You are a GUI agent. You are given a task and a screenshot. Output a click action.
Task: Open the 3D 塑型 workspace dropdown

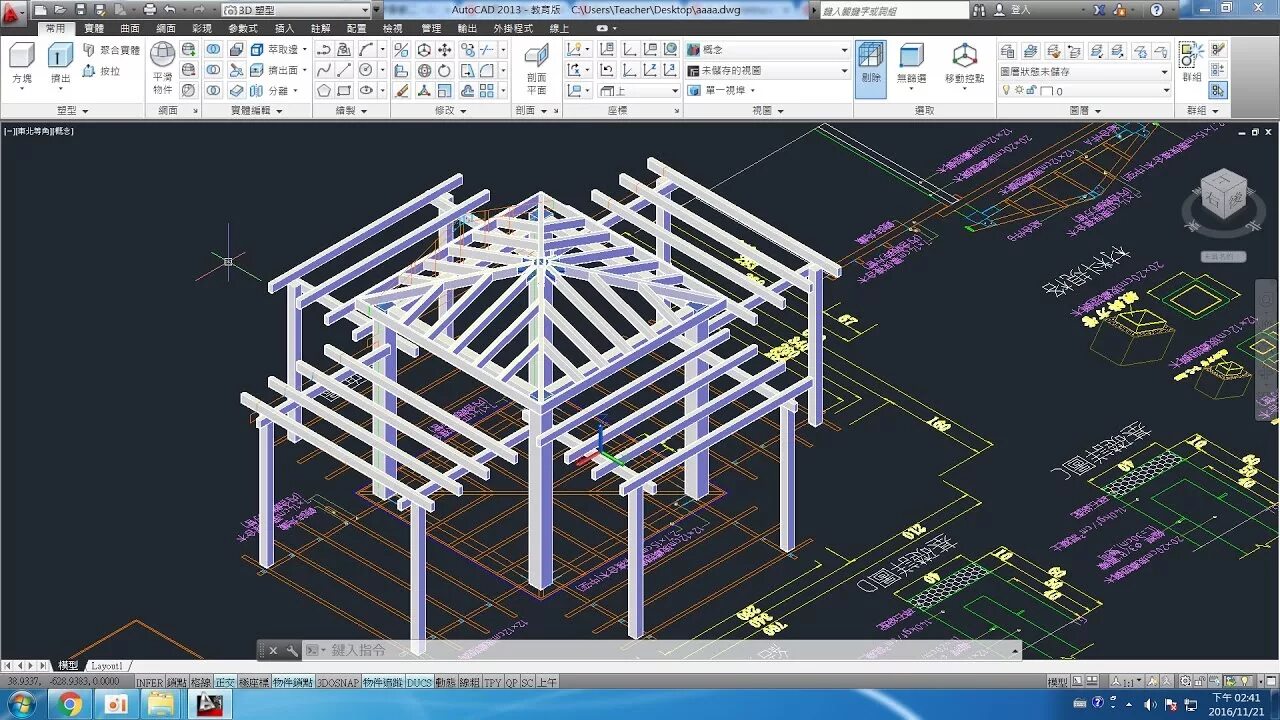[x=297, y=10]
